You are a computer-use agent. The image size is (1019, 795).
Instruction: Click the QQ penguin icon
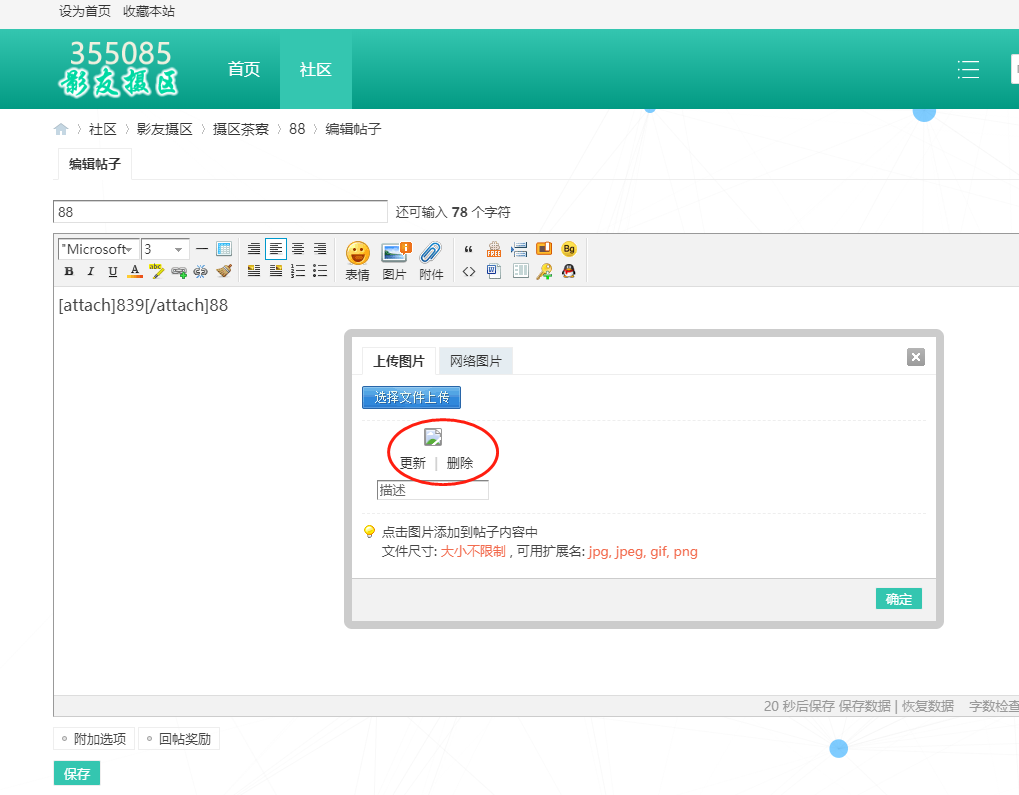[x=569, y=271]
